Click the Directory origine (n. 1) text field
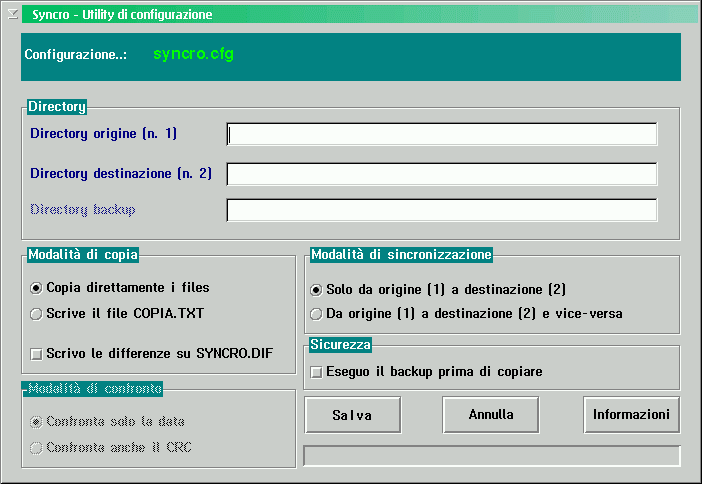Image resolution: width=702 pixels, height=484 pixels. 441,134
